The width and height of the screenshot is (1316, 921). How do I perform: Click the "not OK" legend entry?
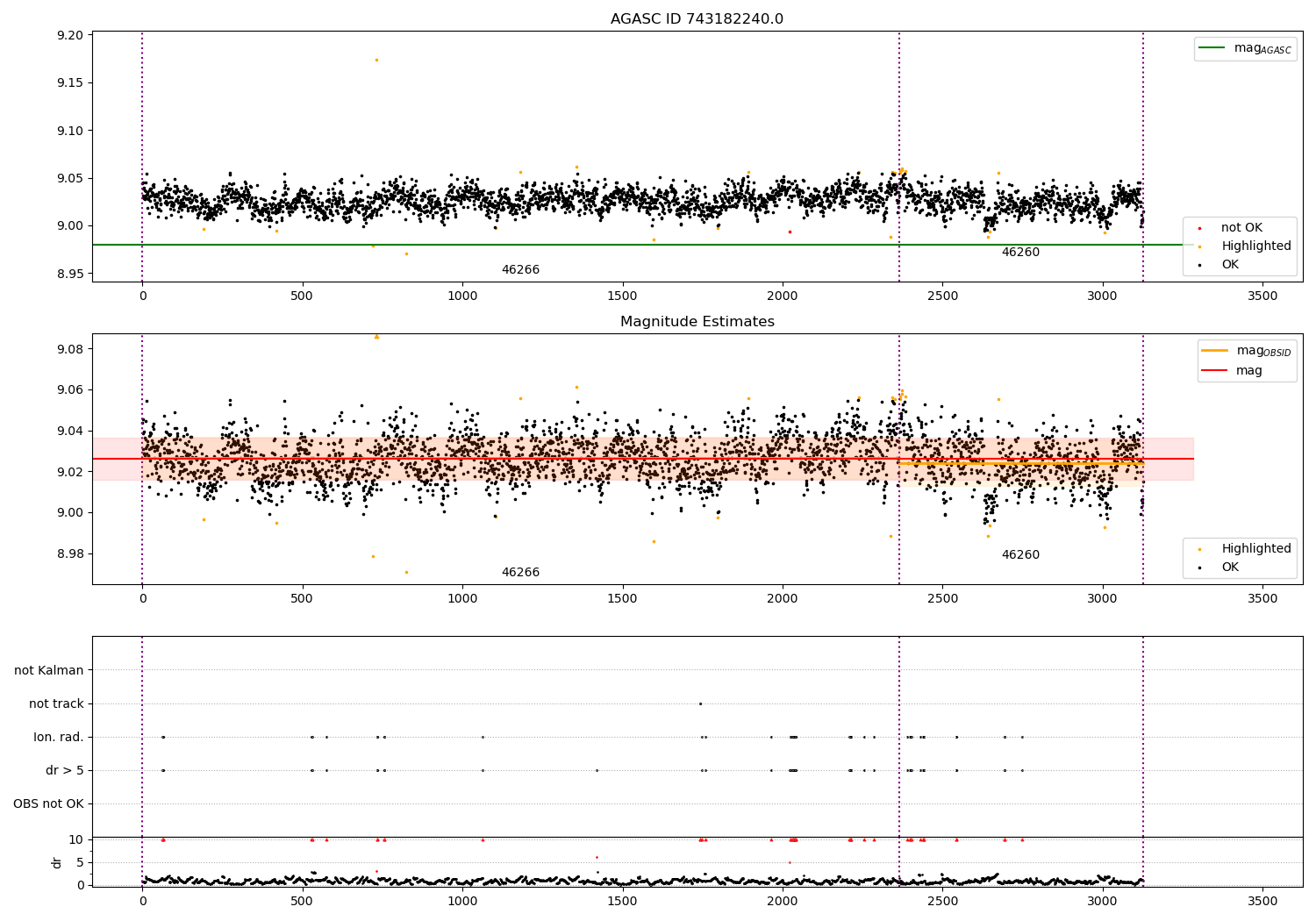(1241, 228)
